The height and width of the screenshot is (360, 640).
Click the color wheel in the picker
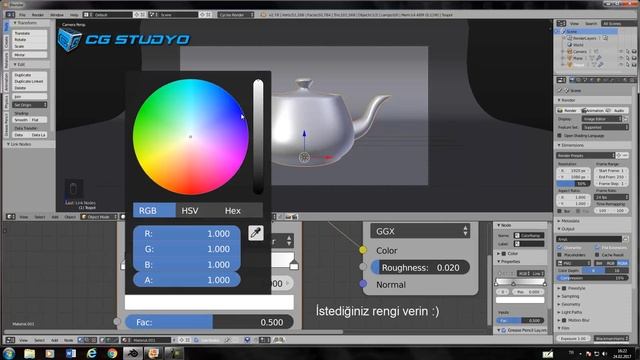(x=191, y=137)
